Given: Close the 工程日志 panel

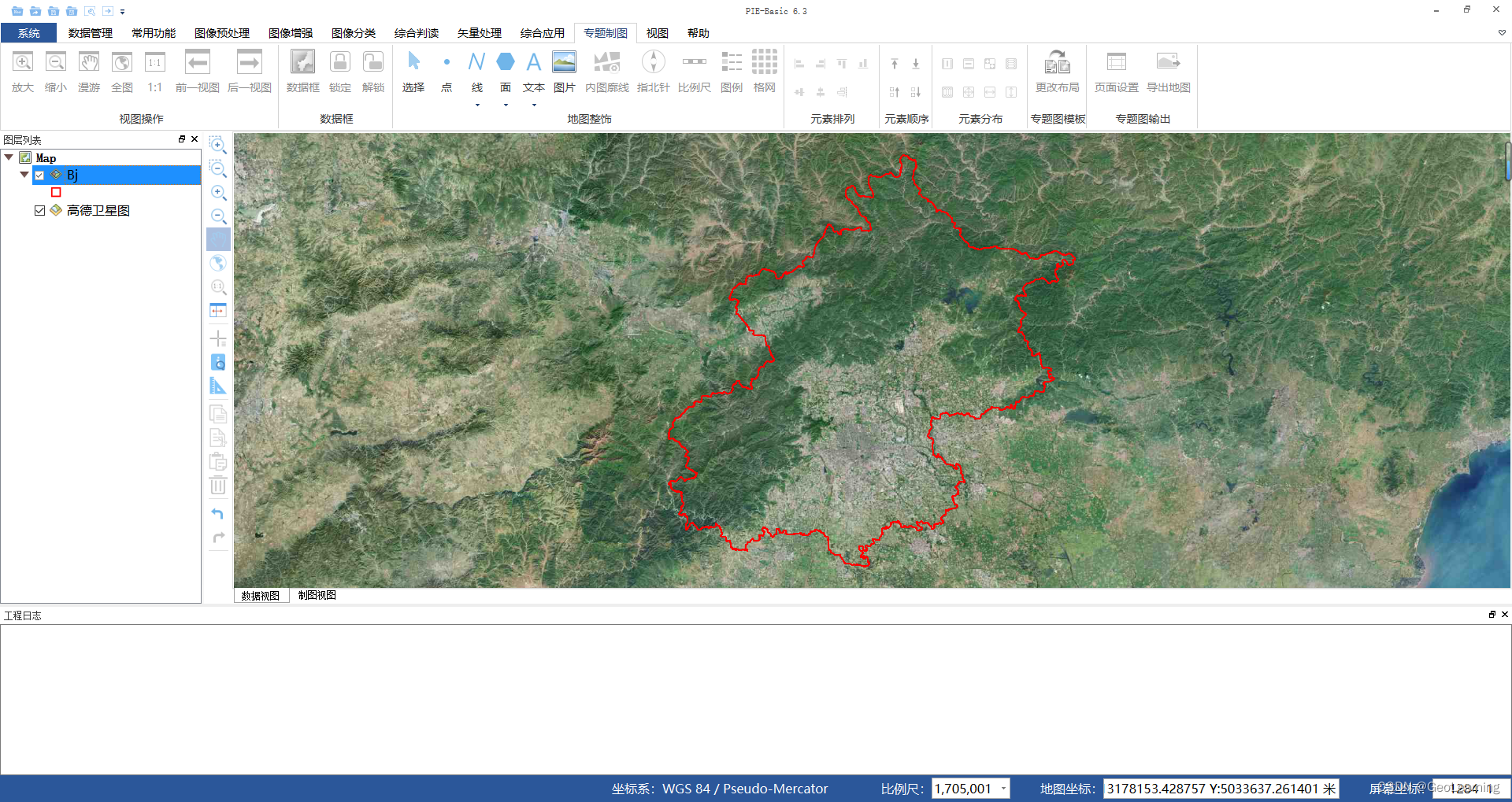Looking at the screenshot, I should point(1505,615).
